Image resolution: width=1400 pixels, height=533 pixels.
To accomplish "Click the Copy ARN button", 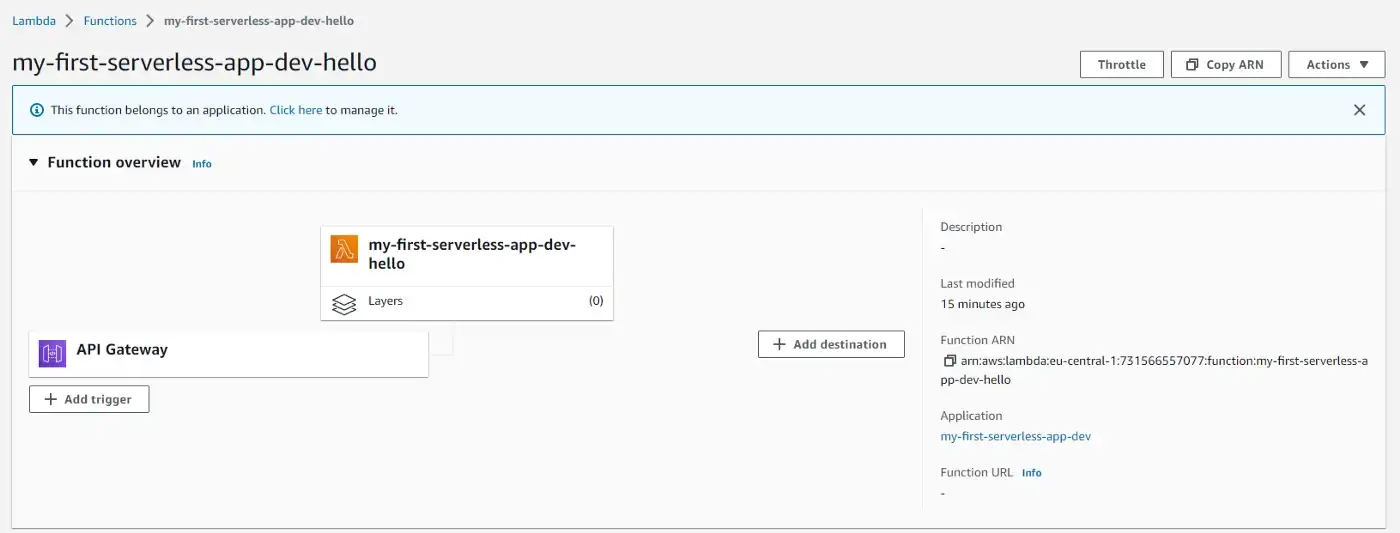I will (x=1224, y=64).
